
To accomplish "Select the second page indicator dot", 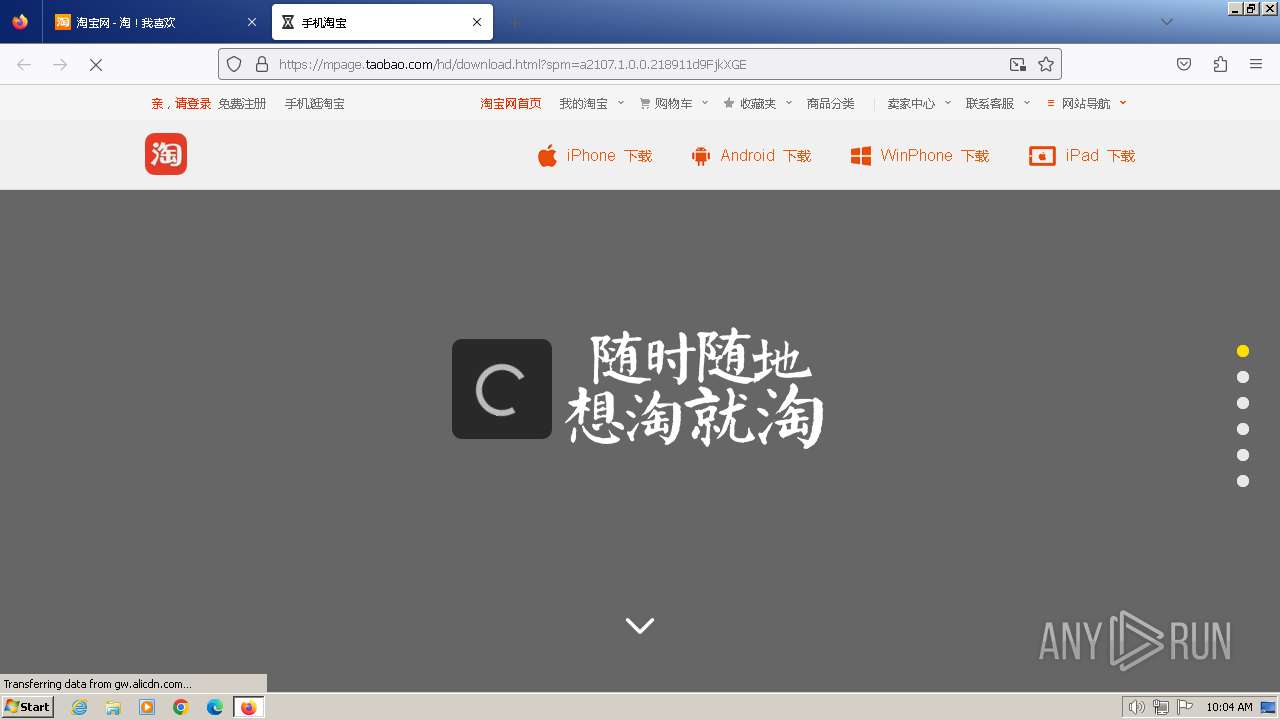I will [1243, 377].
